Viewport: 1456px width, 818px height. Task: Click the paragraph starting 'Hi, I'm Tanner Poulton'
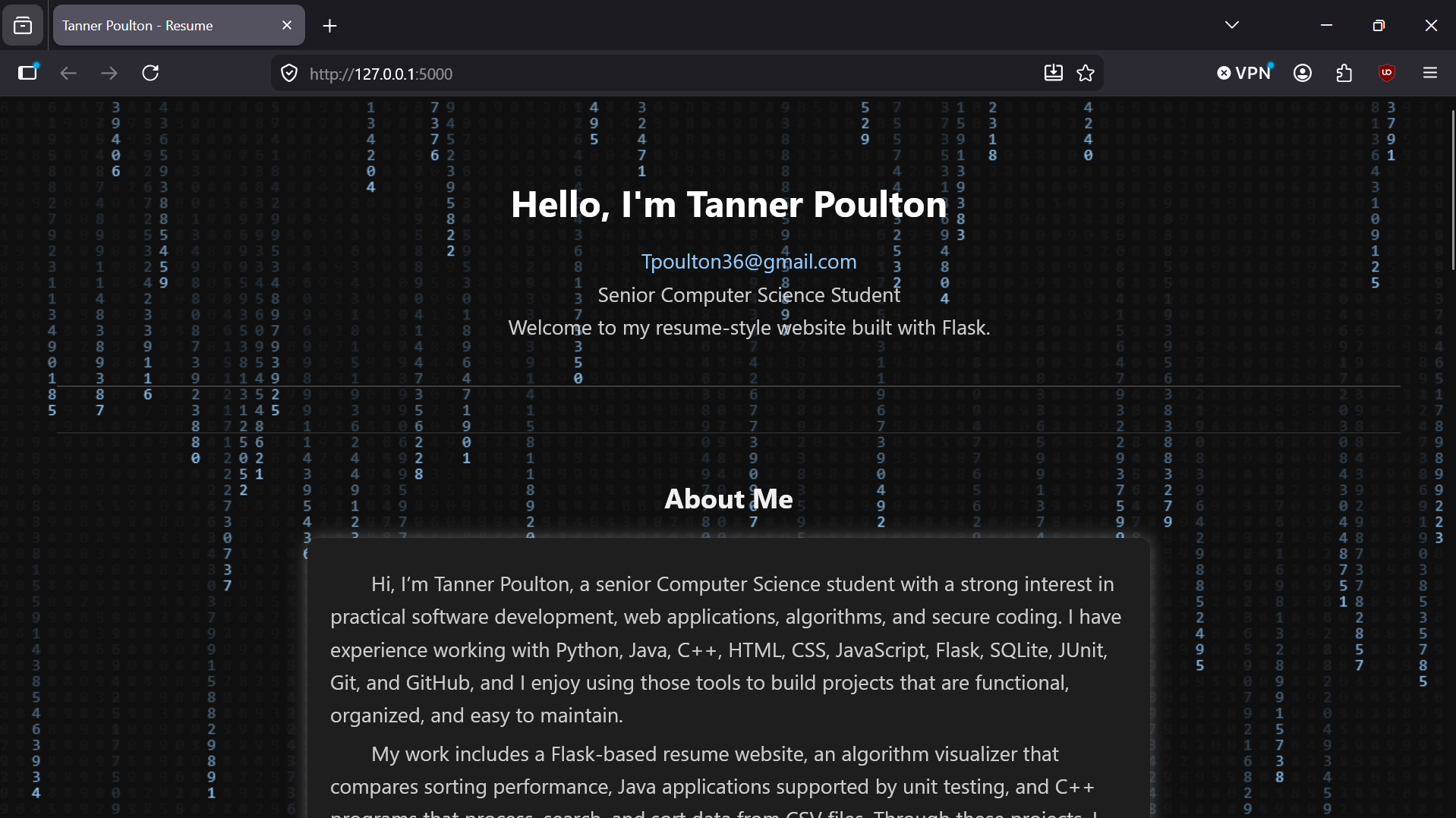[727, 650]
